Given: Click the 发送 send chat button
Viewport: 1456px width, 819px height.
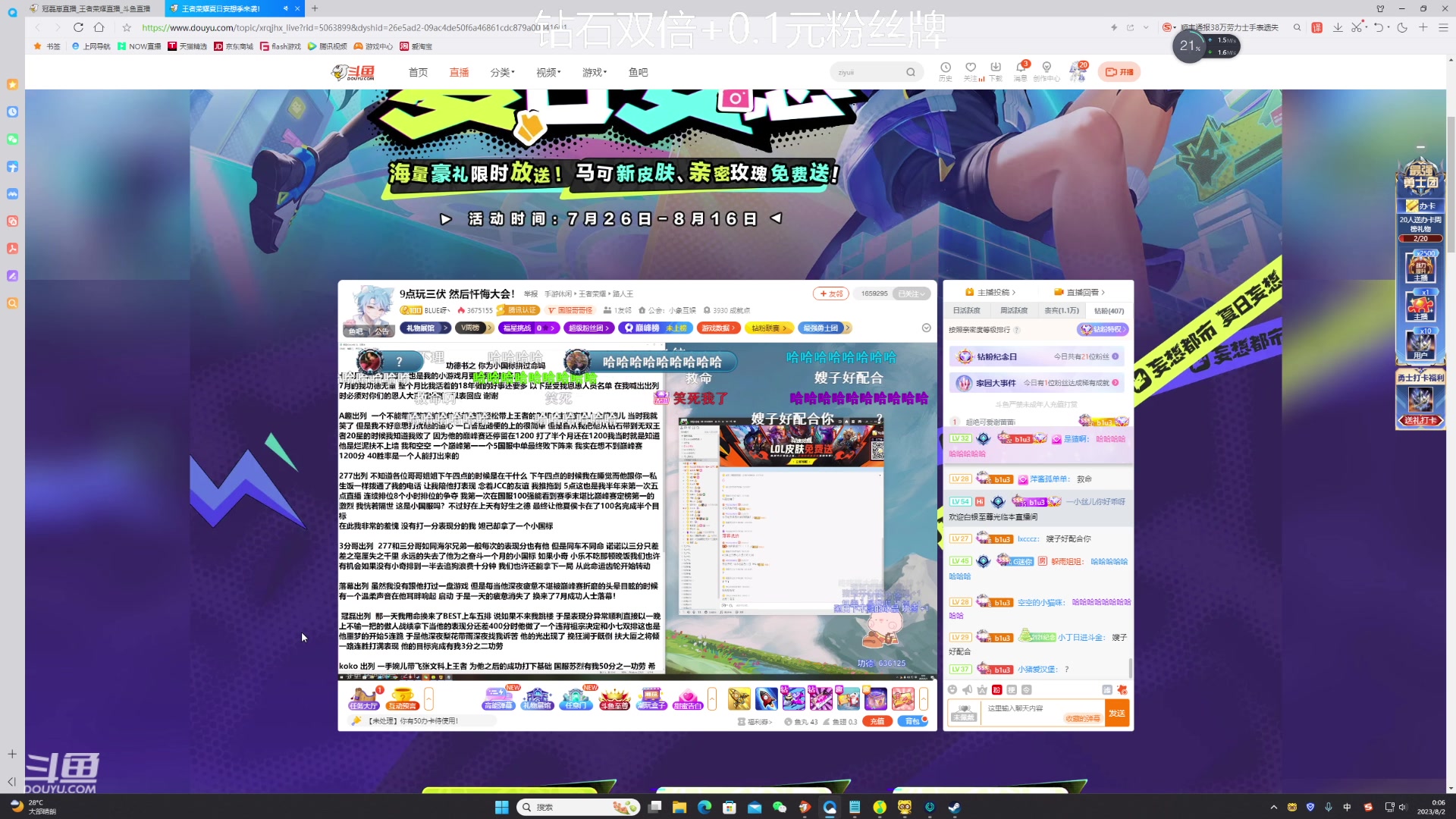Looking at the screenshot, I should pyautogui.click(x=1117, y=713).
